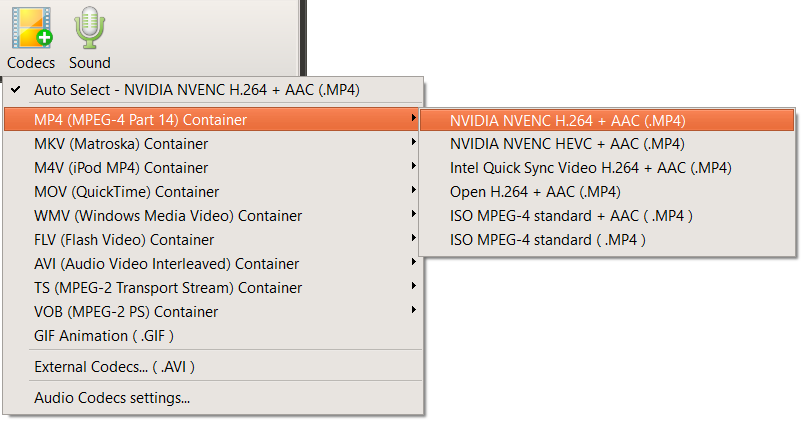Select NVIDIA NVENC H.264 + AAC (.MP4) codec
The height and width of the screenshot is (425, 801).
[x=607, y=121]
